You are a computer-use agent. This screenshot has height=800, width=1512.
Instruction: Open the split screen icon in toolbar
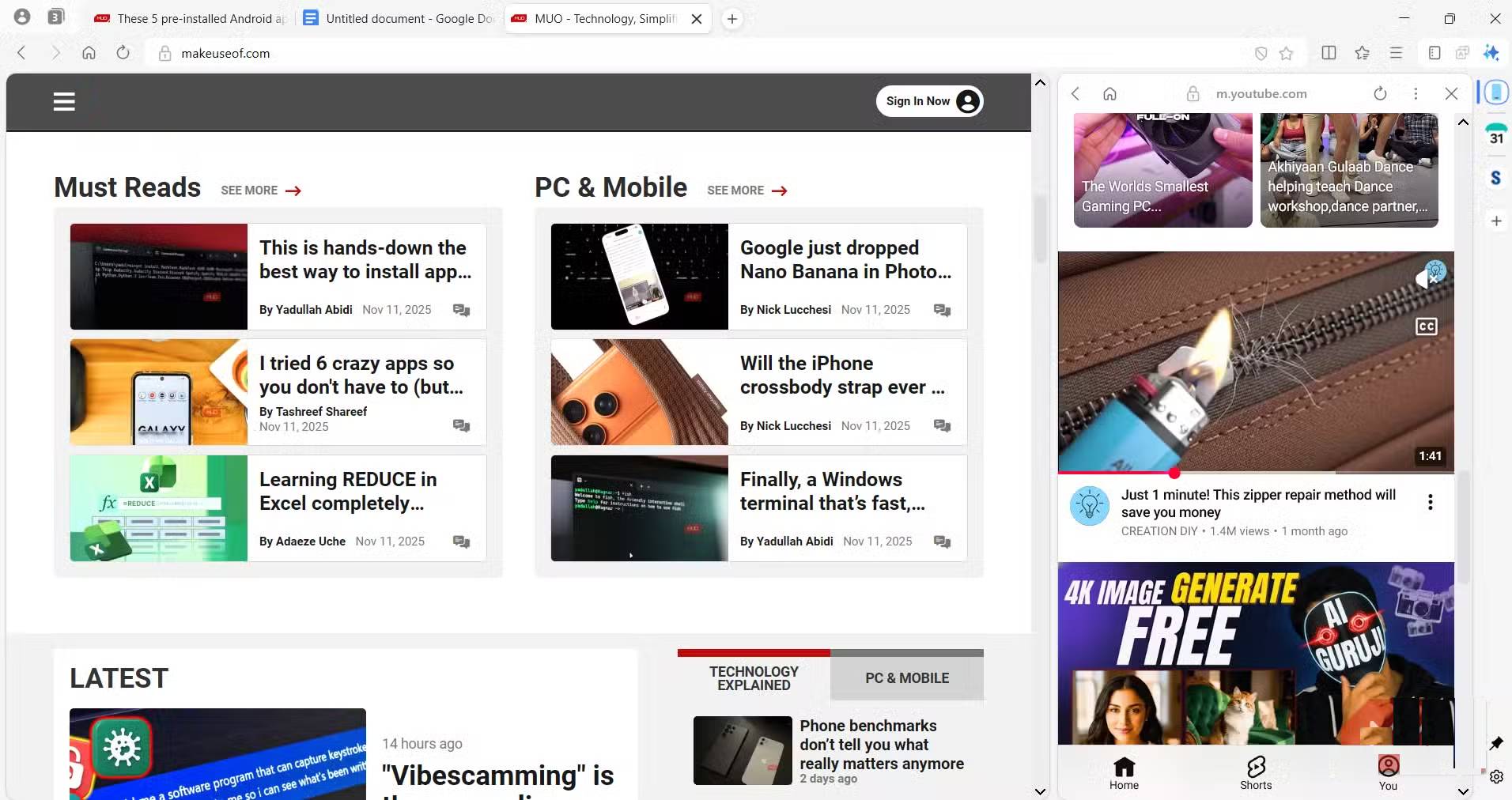tap(1329, 53)
